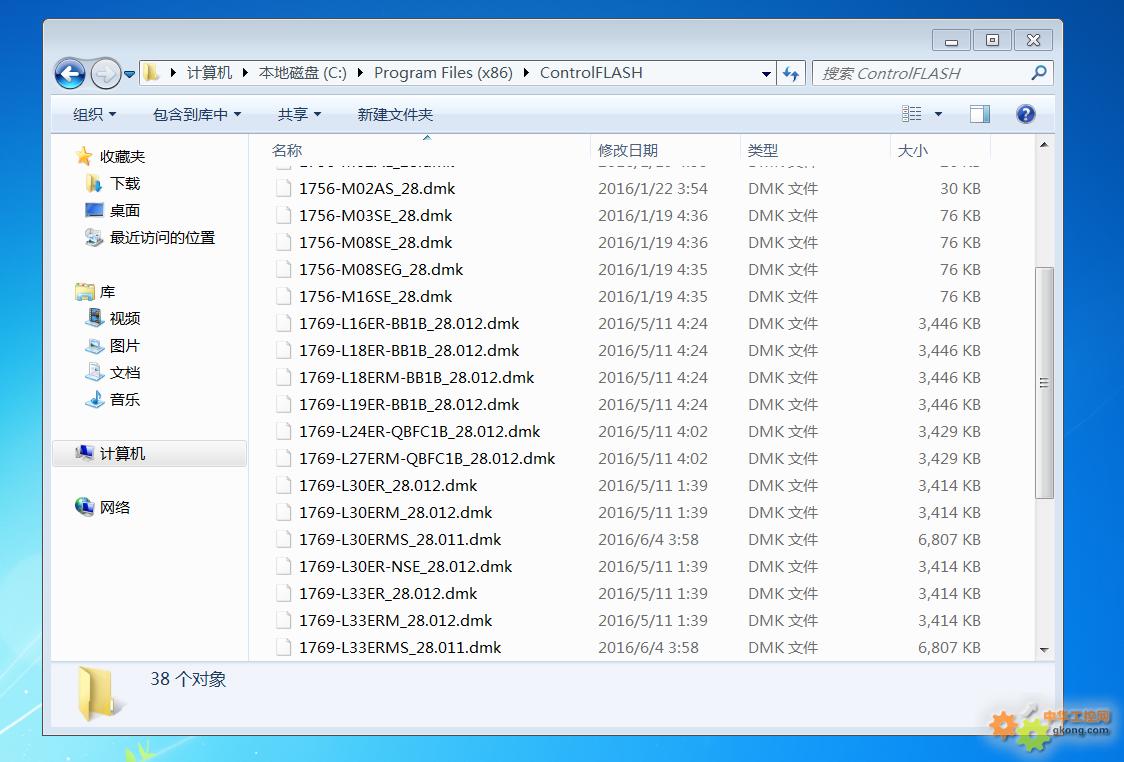Expand arrow after 计算机 in address bar
The height and width of the screenshot is (762, 1124).
[x=245, y=73]
